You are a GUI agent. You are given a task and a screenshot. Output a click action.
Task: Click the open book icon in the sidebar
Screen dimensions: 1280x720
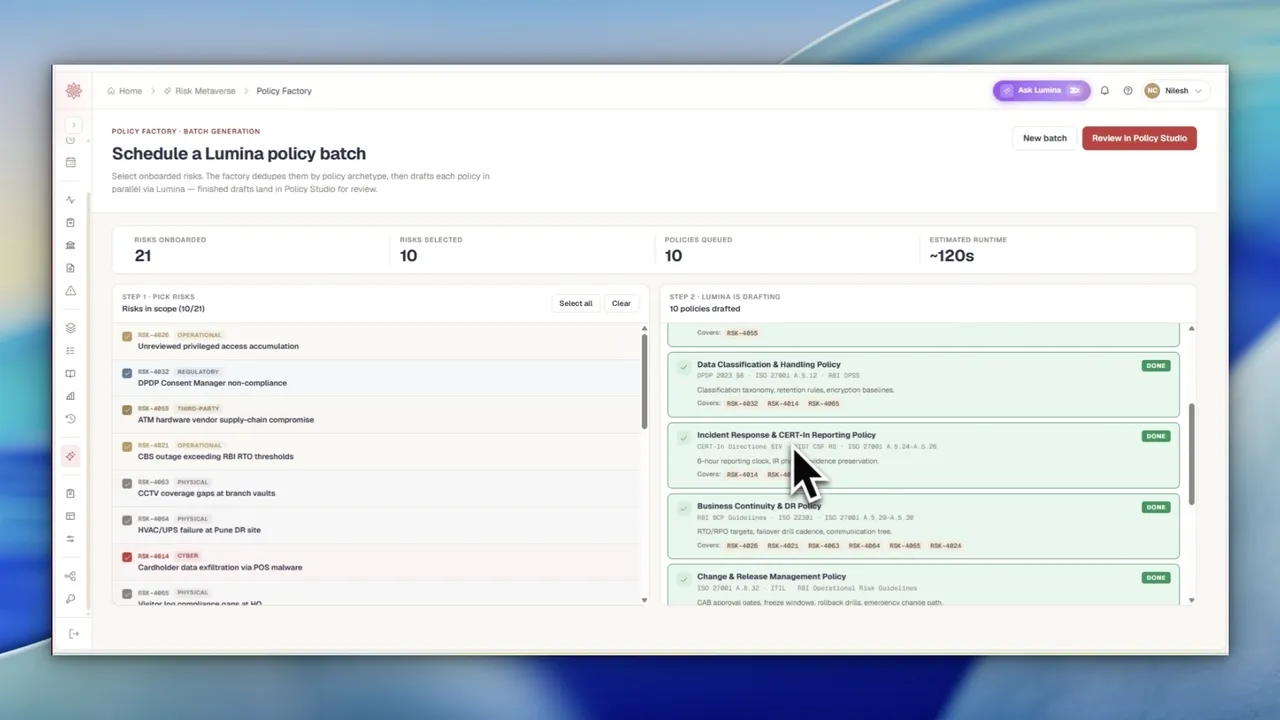coord(70,374)
